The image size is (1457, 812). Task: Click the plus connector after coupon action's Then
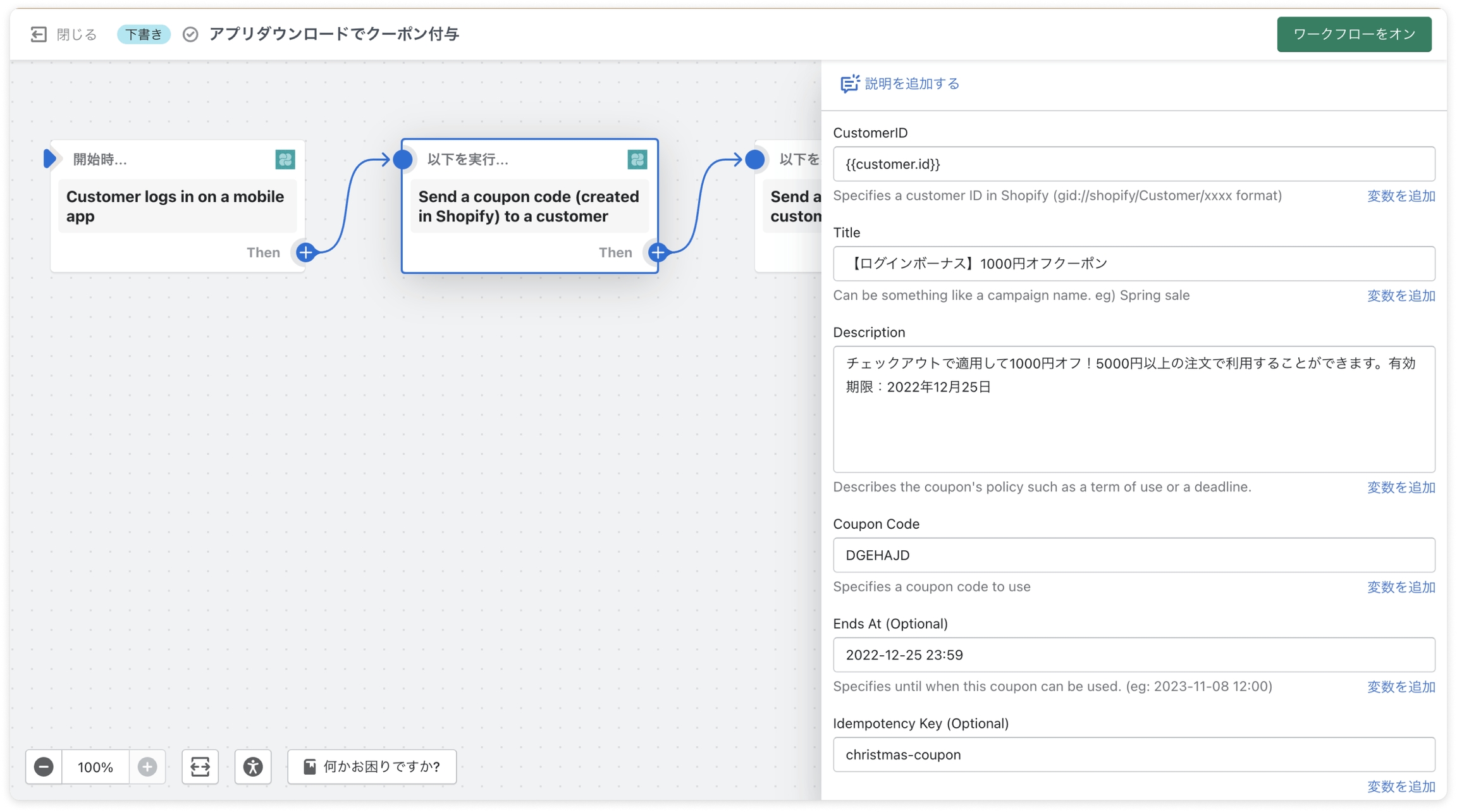pyautogui.click(x=658, y=252)
